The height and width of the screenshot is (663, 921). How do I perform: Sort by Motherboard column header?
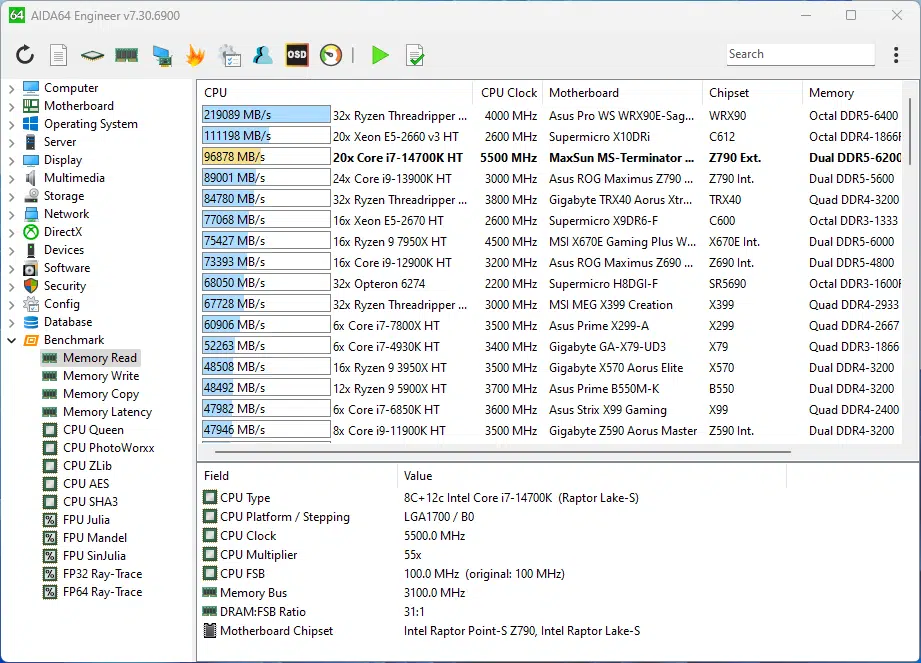coord(623,93)
